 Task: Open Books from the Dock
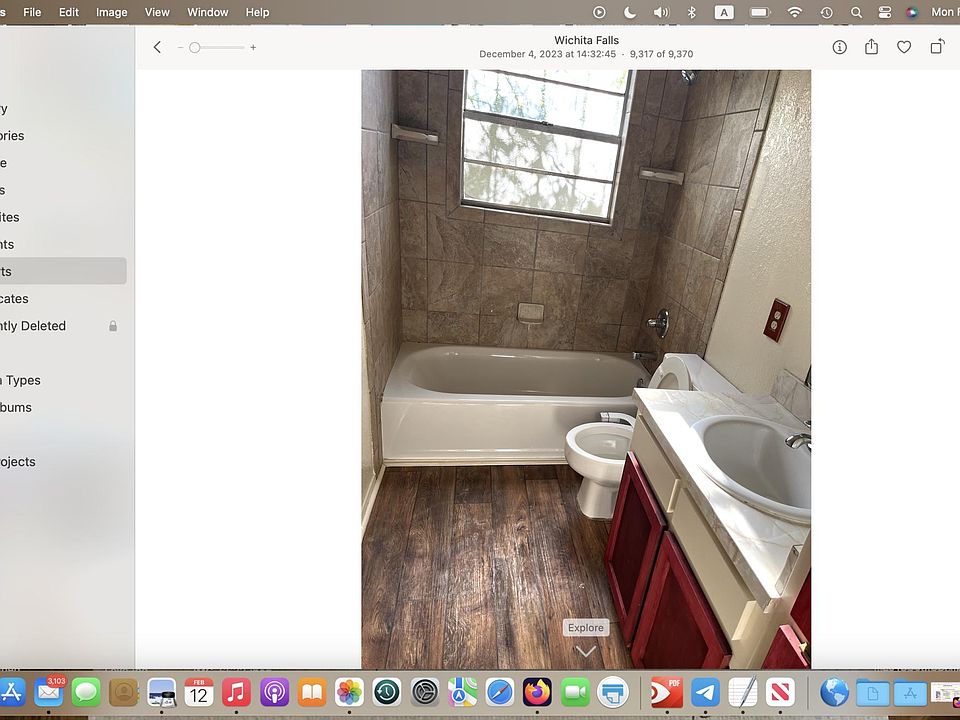click(312, 693)
